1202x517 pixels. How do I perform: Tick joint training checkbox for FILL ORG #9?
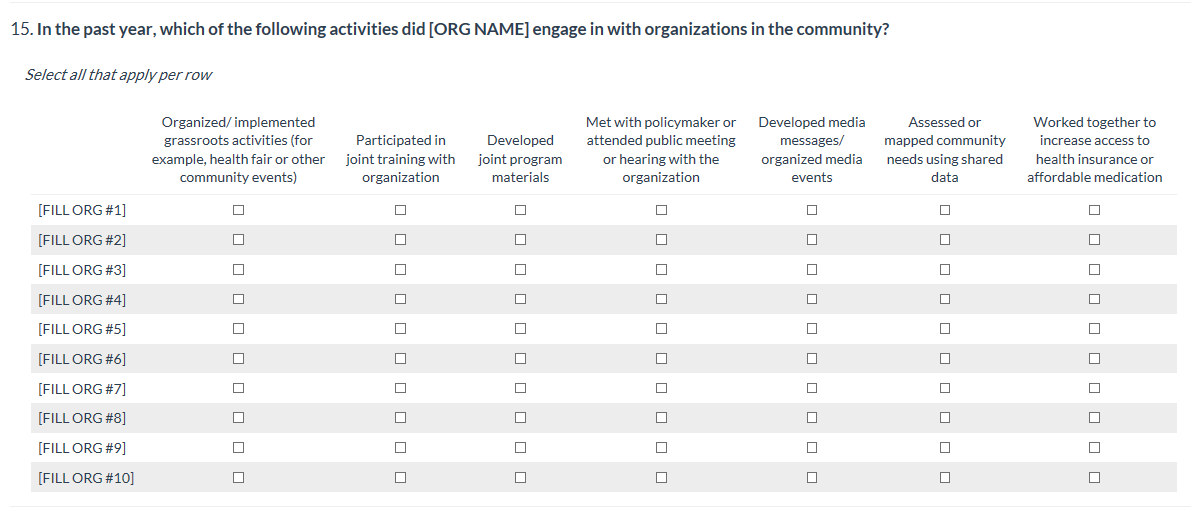pyautogui.click(x=400, y=448)
